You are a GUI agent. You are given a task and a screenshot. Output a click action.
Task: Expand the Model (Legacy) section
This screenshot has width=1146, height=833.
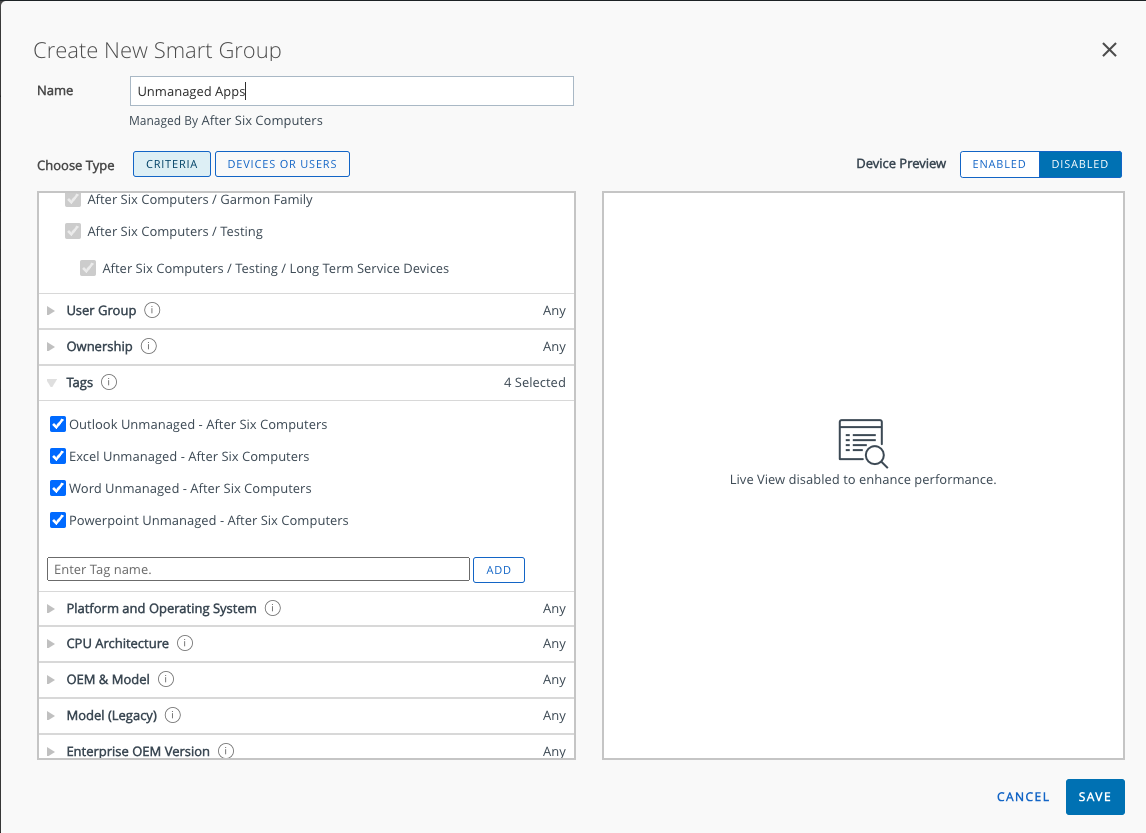(50, 715)
